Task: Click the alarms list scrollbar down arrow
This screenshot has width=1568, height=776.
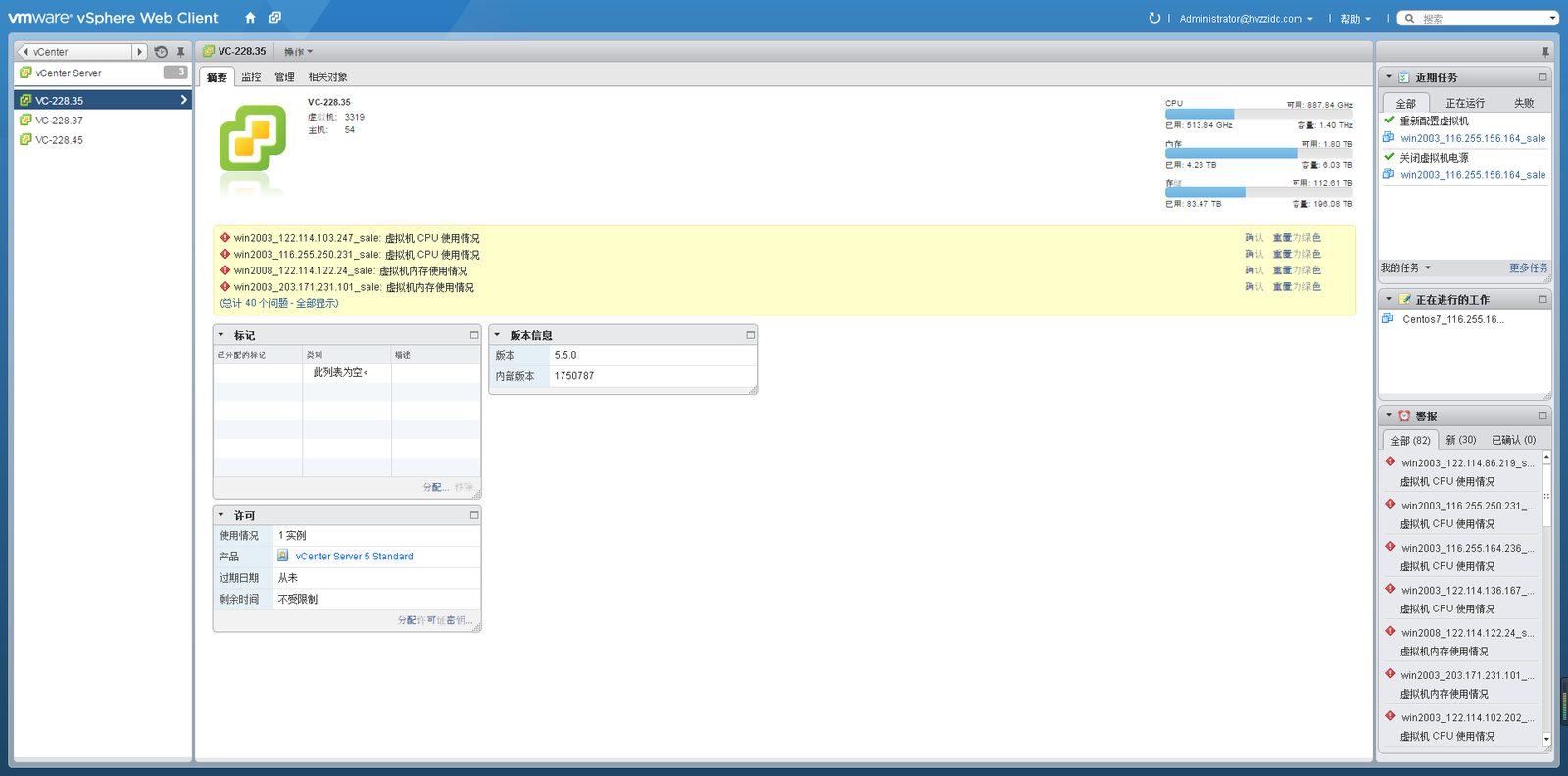Action: click(1546, 739)
